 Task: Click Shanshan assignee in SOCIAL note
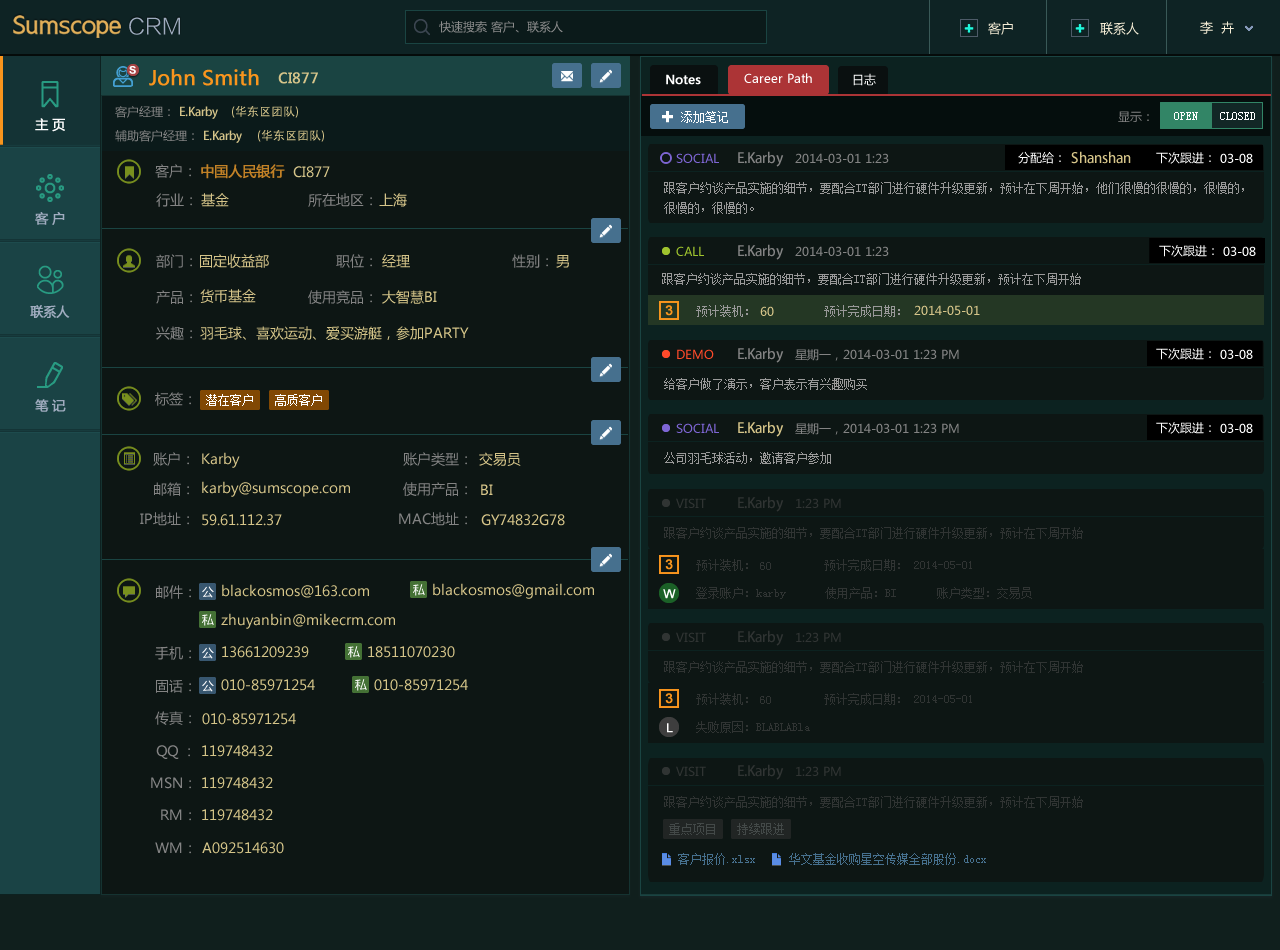pos(1101,158)
